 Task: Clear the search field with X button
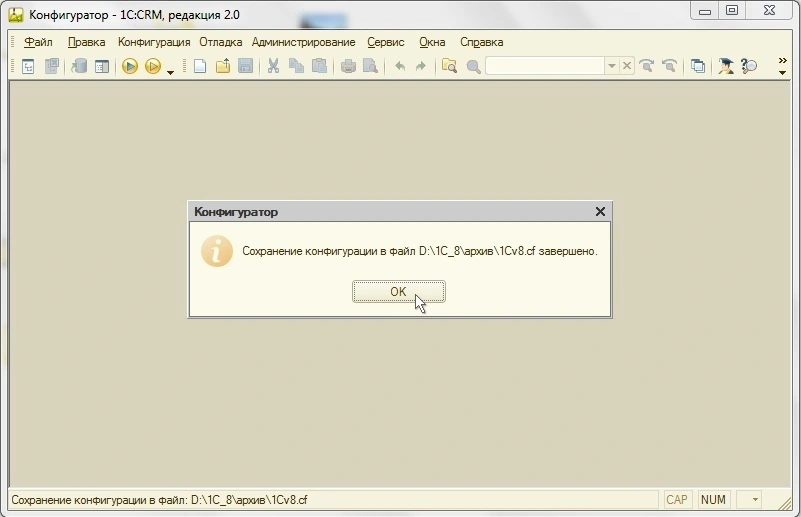coord(627,66)
